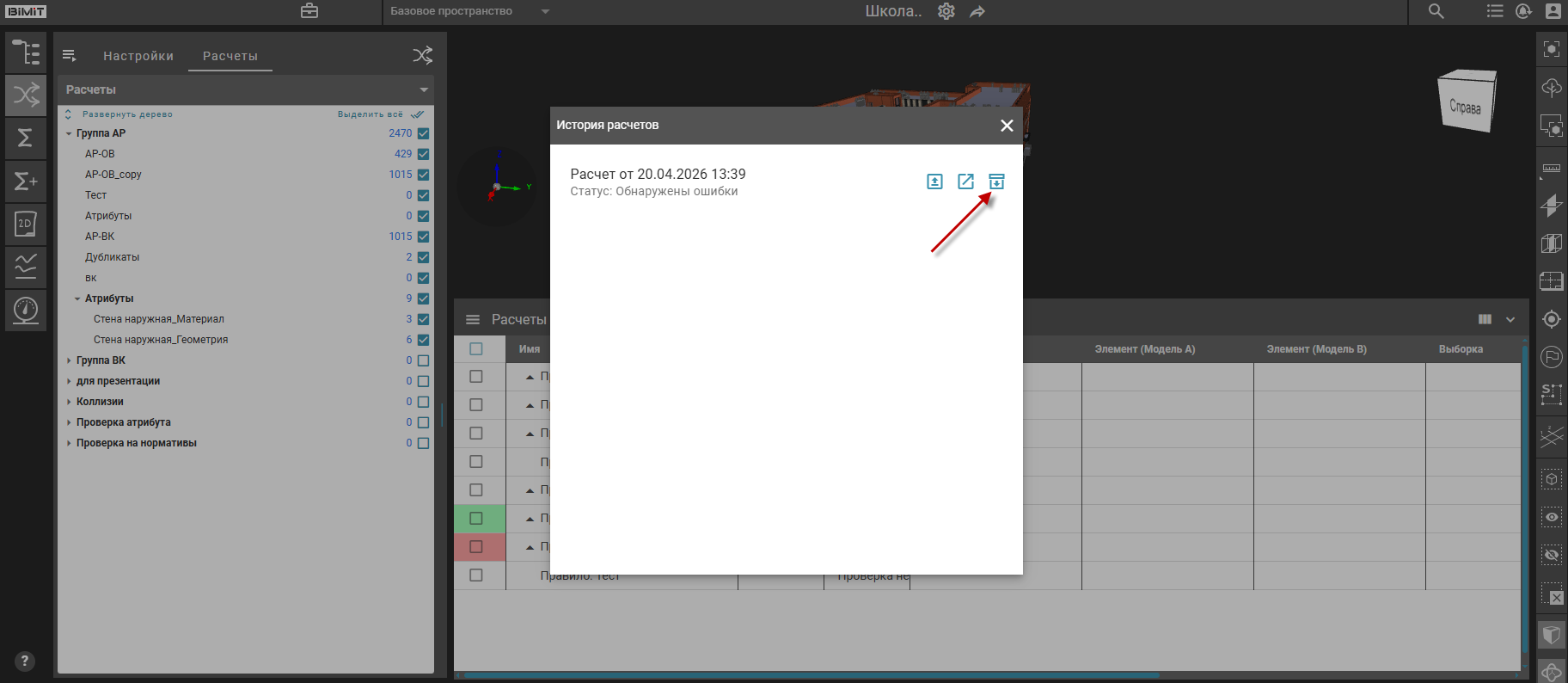Open the Базовое пространство dropdown

(x=469, y=11)
